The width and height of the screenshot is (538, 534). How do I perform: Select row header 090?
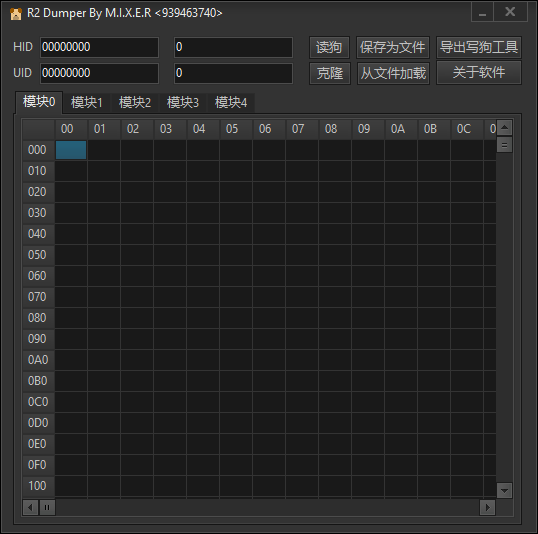(x=38, y=339)
